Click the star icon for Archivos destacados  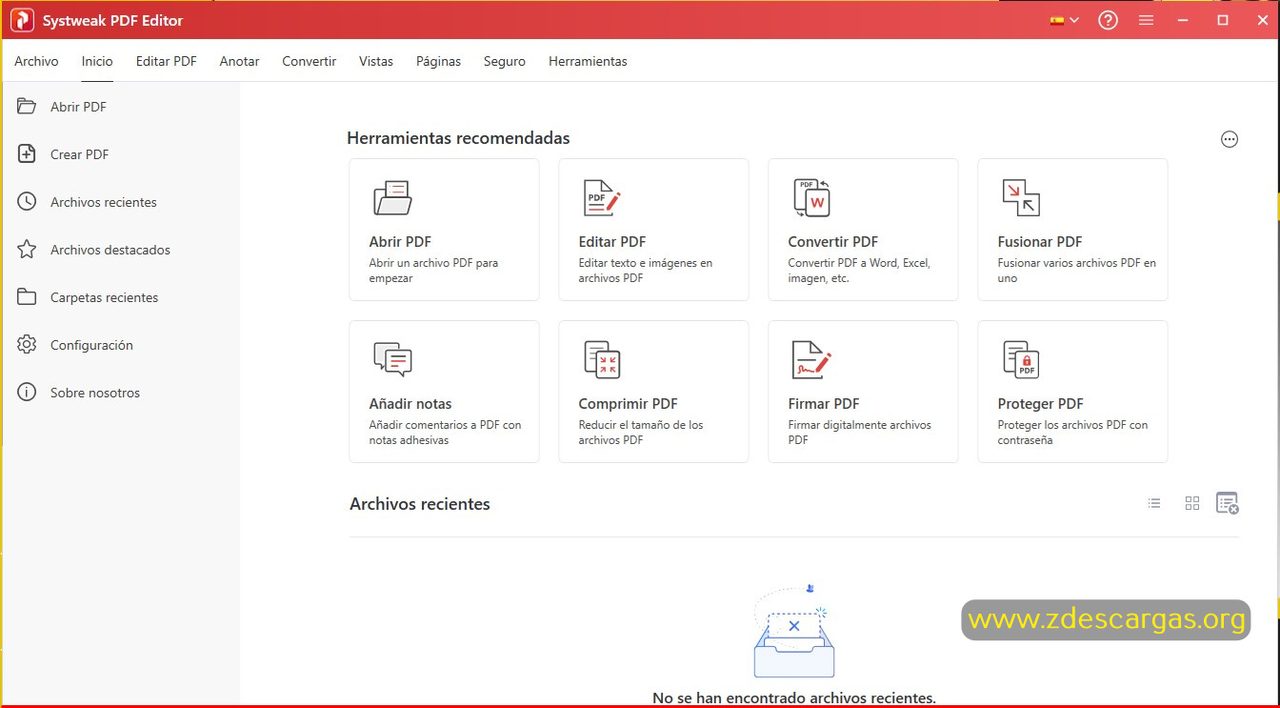coord(27,249)
